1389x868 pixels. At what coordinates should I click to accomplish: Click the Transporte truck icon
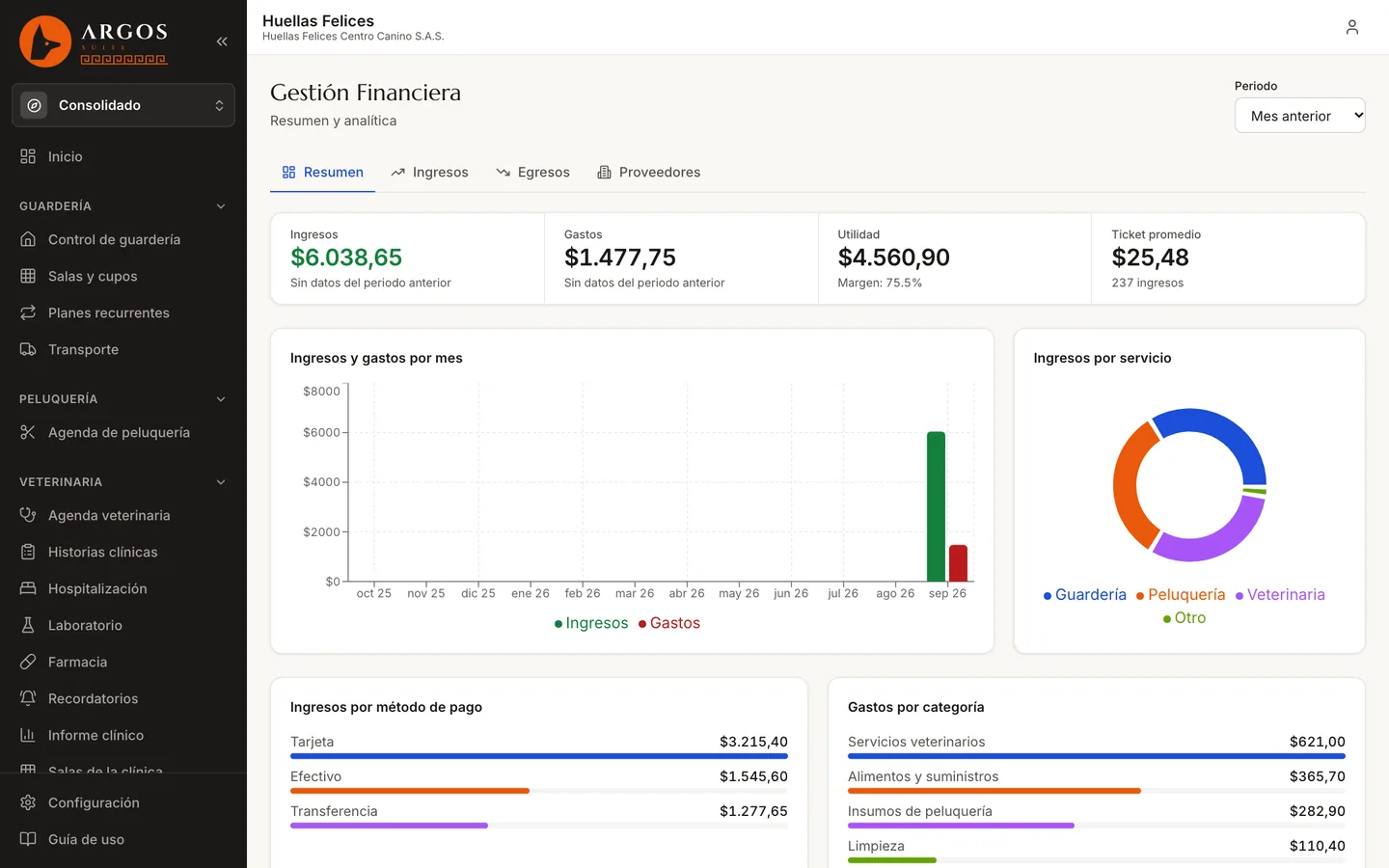pyautogui.click(x=28, y=349)
